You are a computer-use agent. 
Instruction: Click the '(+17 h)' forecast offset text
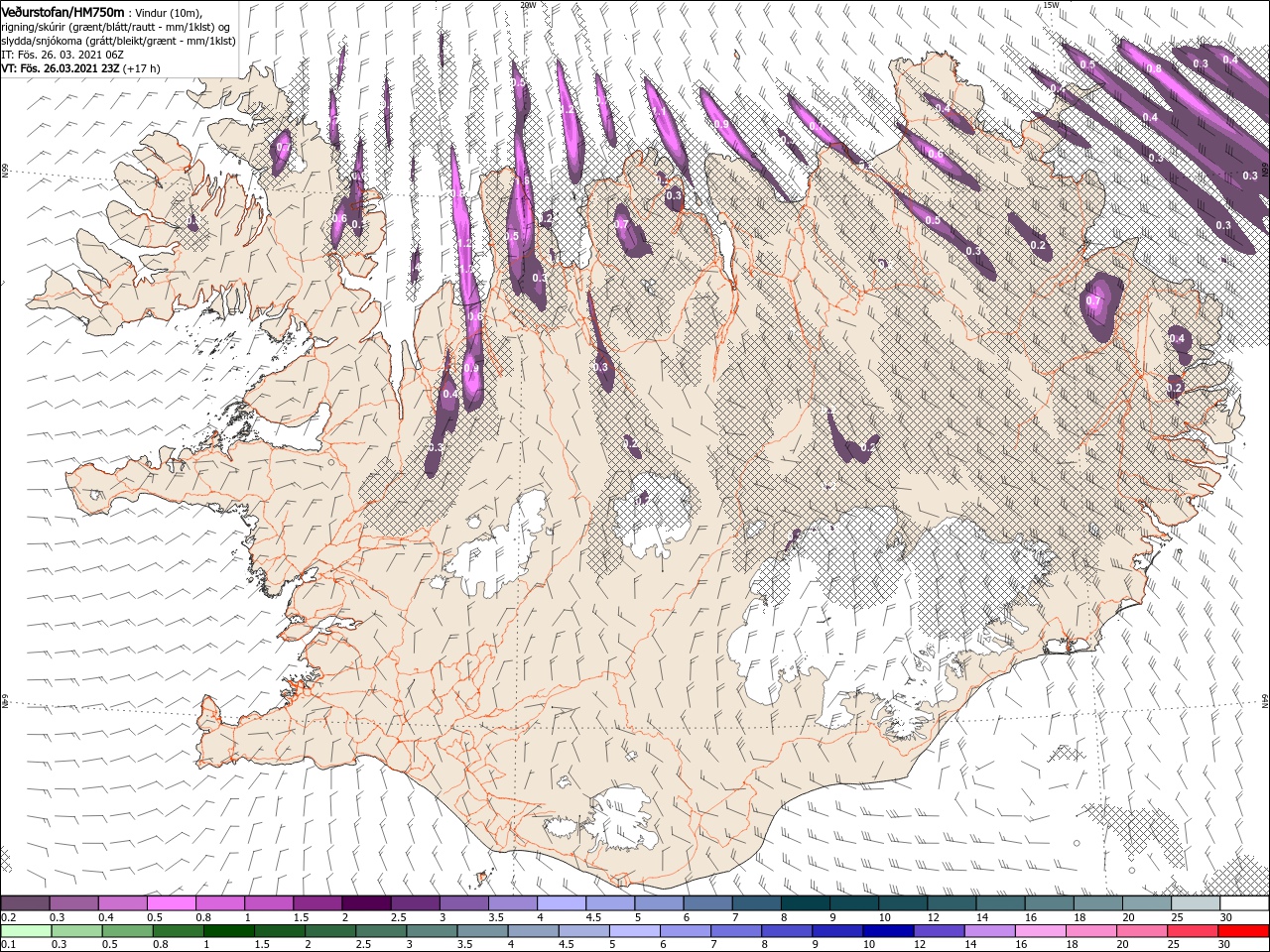(x=142, y=68)
